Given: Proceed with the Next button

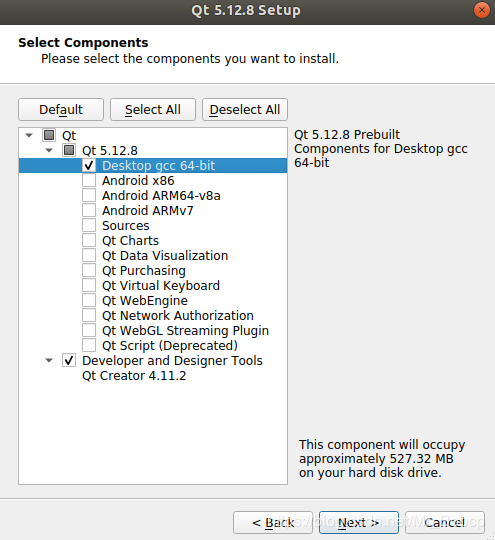Looking at the screenshot, I should pyautogui.click(x=359, y=522).
